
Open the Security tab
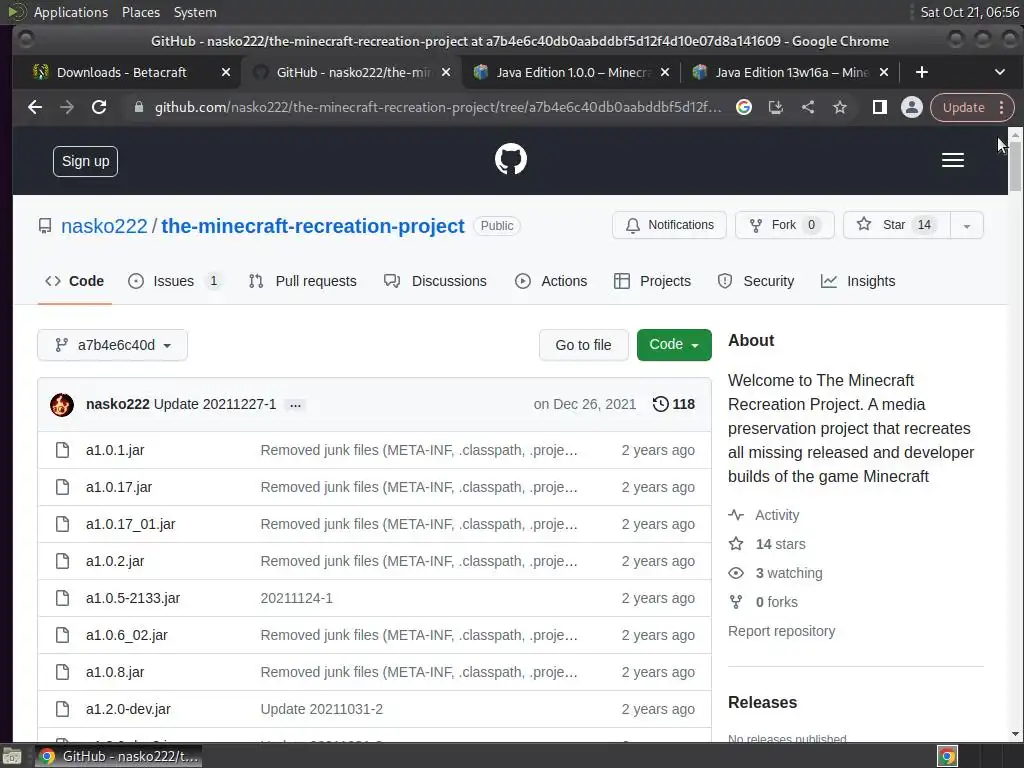pyautogui.click(x=756, y=281)
